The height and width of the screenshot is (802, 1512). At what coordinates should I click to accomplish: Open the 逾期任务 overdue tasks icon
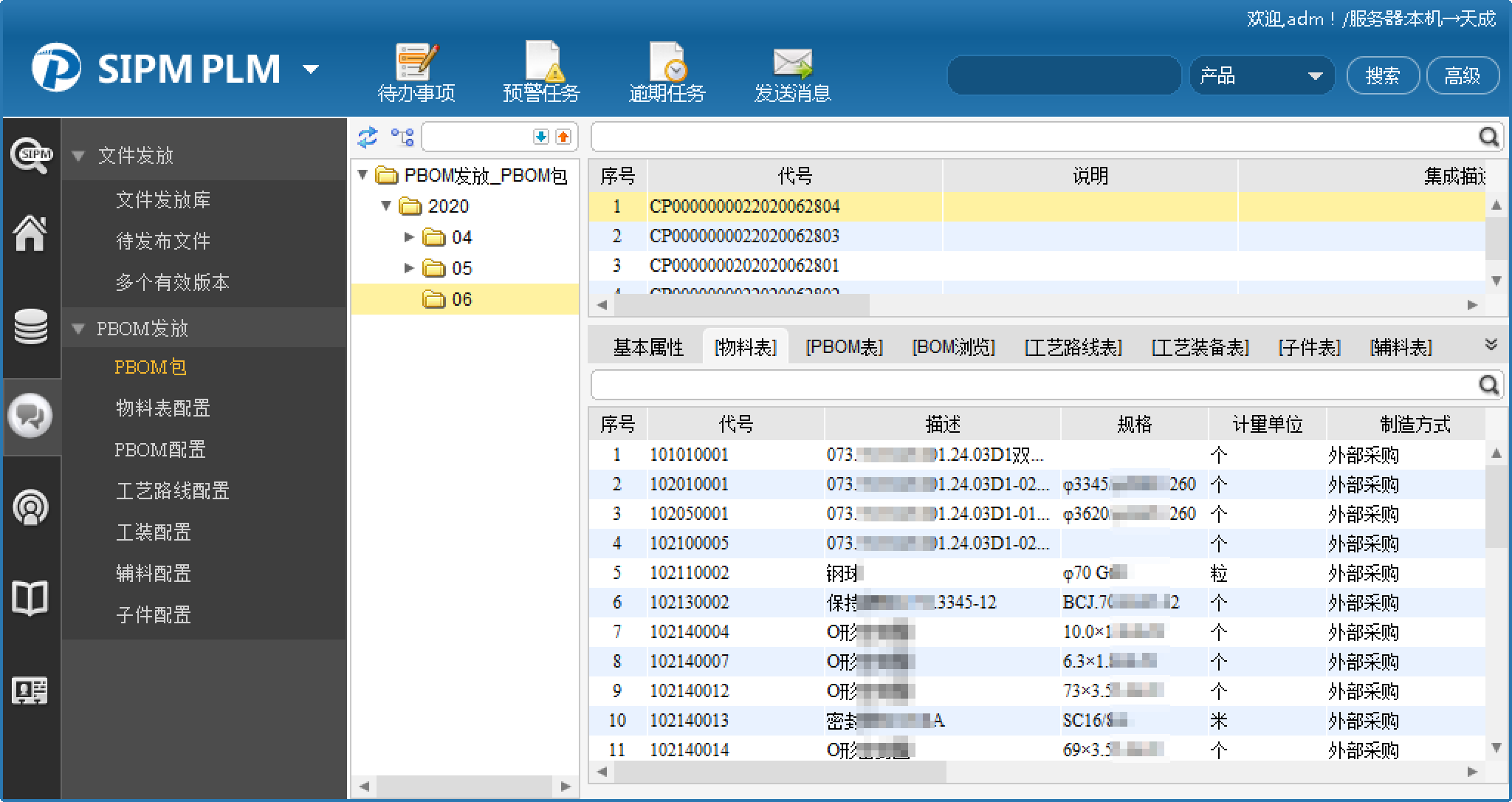click(667, 63)
